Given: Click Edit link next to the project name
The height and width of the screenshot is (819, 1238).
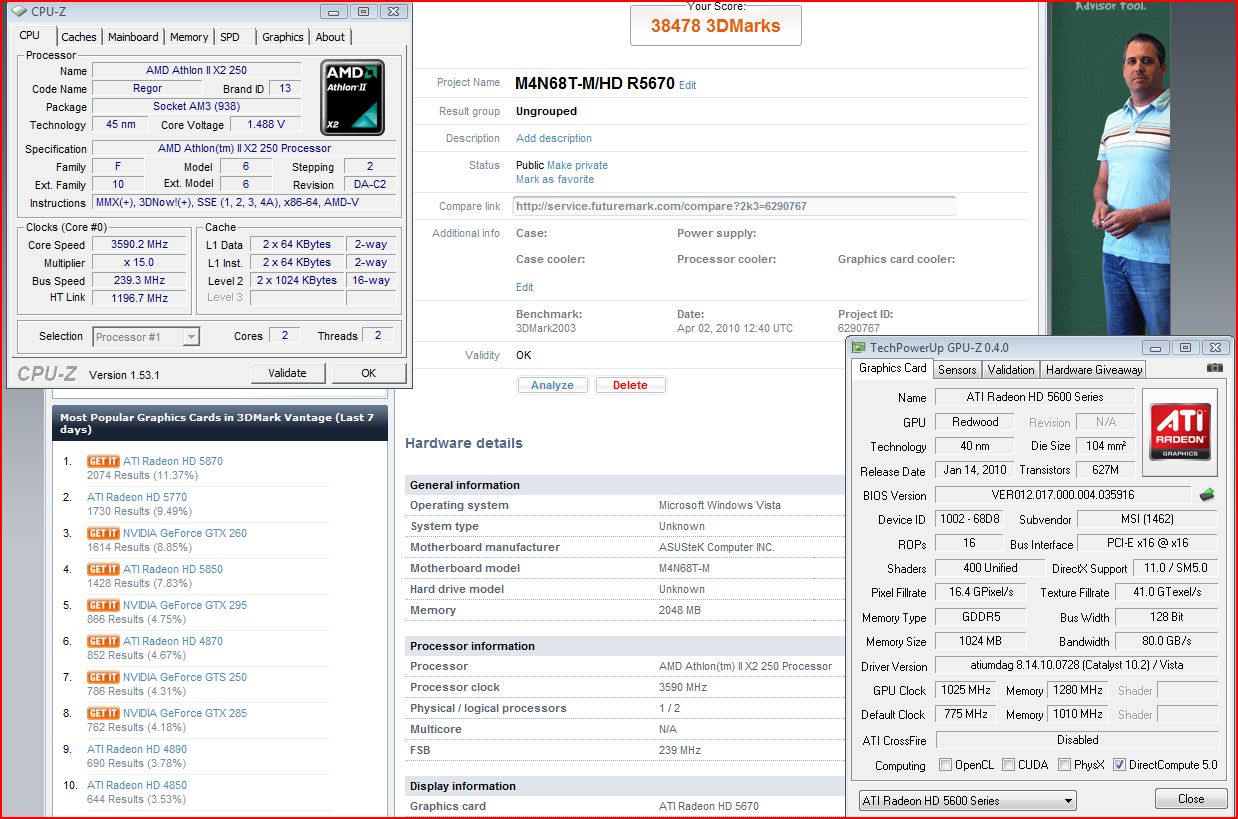Looking at the screenshot, I should click(688, 86).
